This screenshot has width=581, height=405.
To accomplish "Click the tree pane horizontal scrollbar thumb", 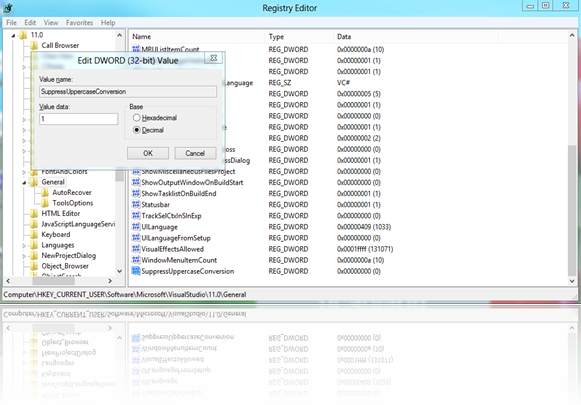I will (x=54, y=281).
